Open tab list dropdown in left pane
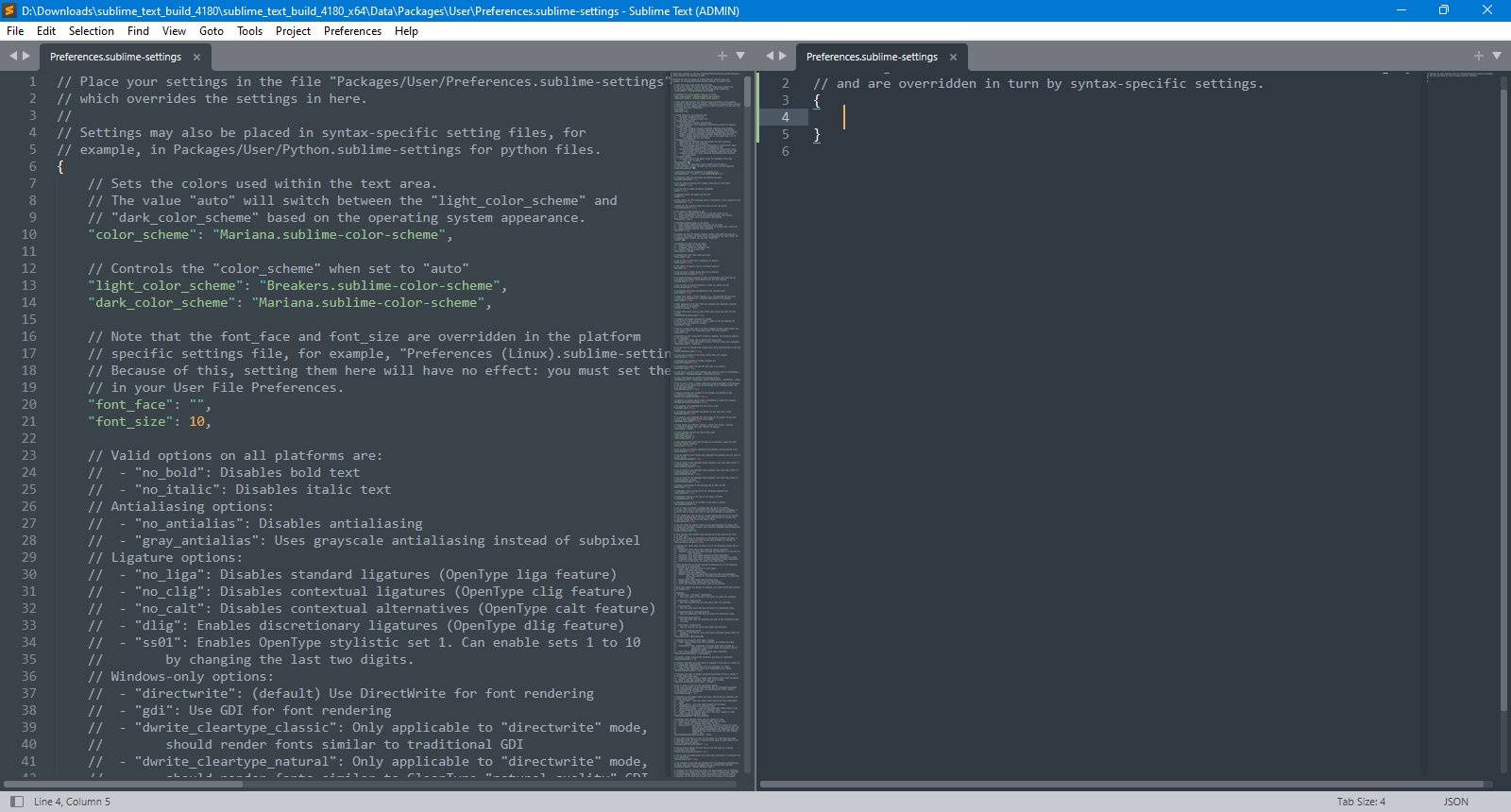The image size is (1511, 812). pyautogui.click(x=740, y=56)
